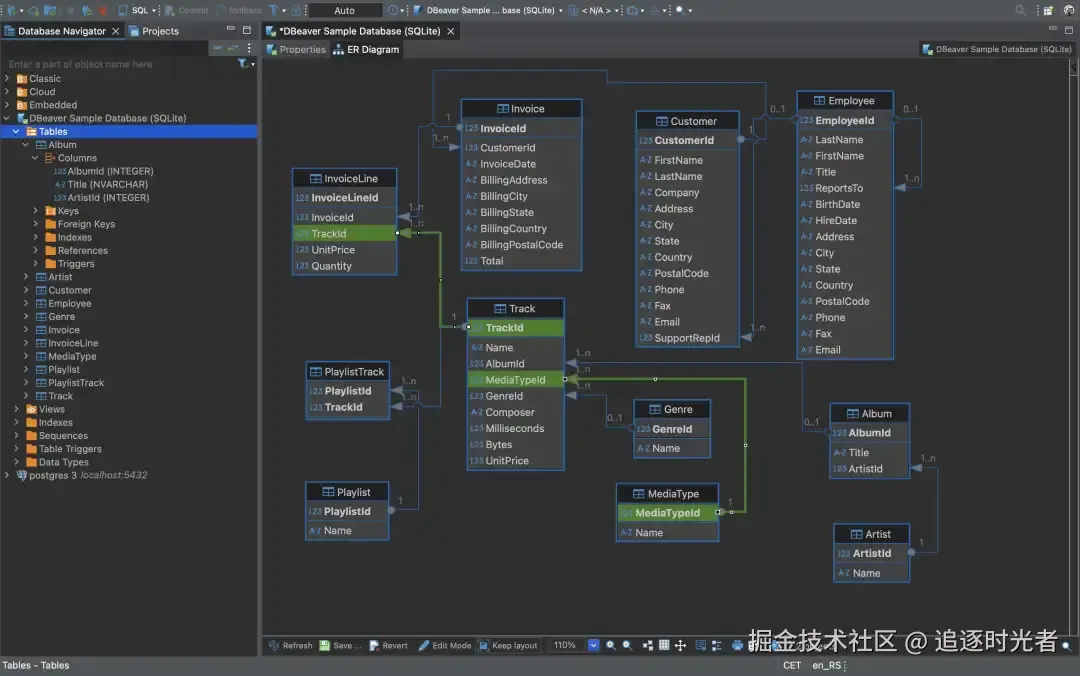Collapse the Tables node in navigator
The height and width of the screenshot is (676, 1080).
(16, 131)
